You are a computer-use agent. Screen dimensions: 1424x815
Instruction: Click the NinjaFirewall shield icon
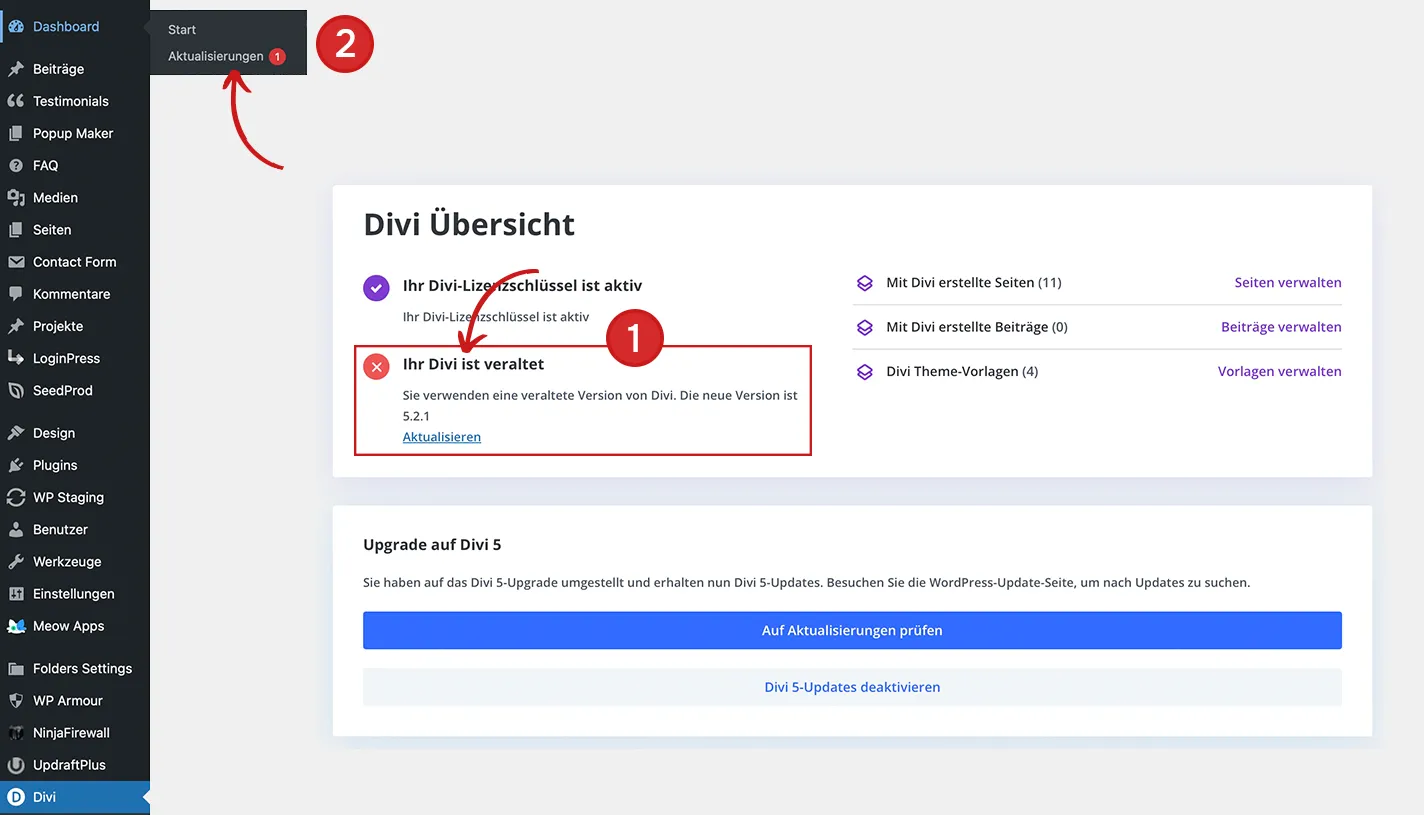[18, 733]
